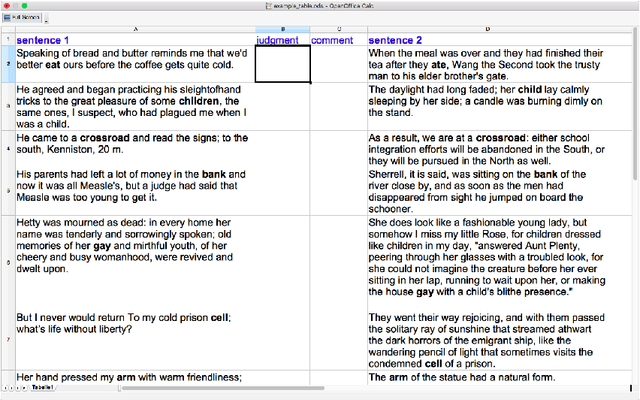This screenshot has height=400, width=640.
Task: Click the 'judgment' header cell
Action: (282, 40)
